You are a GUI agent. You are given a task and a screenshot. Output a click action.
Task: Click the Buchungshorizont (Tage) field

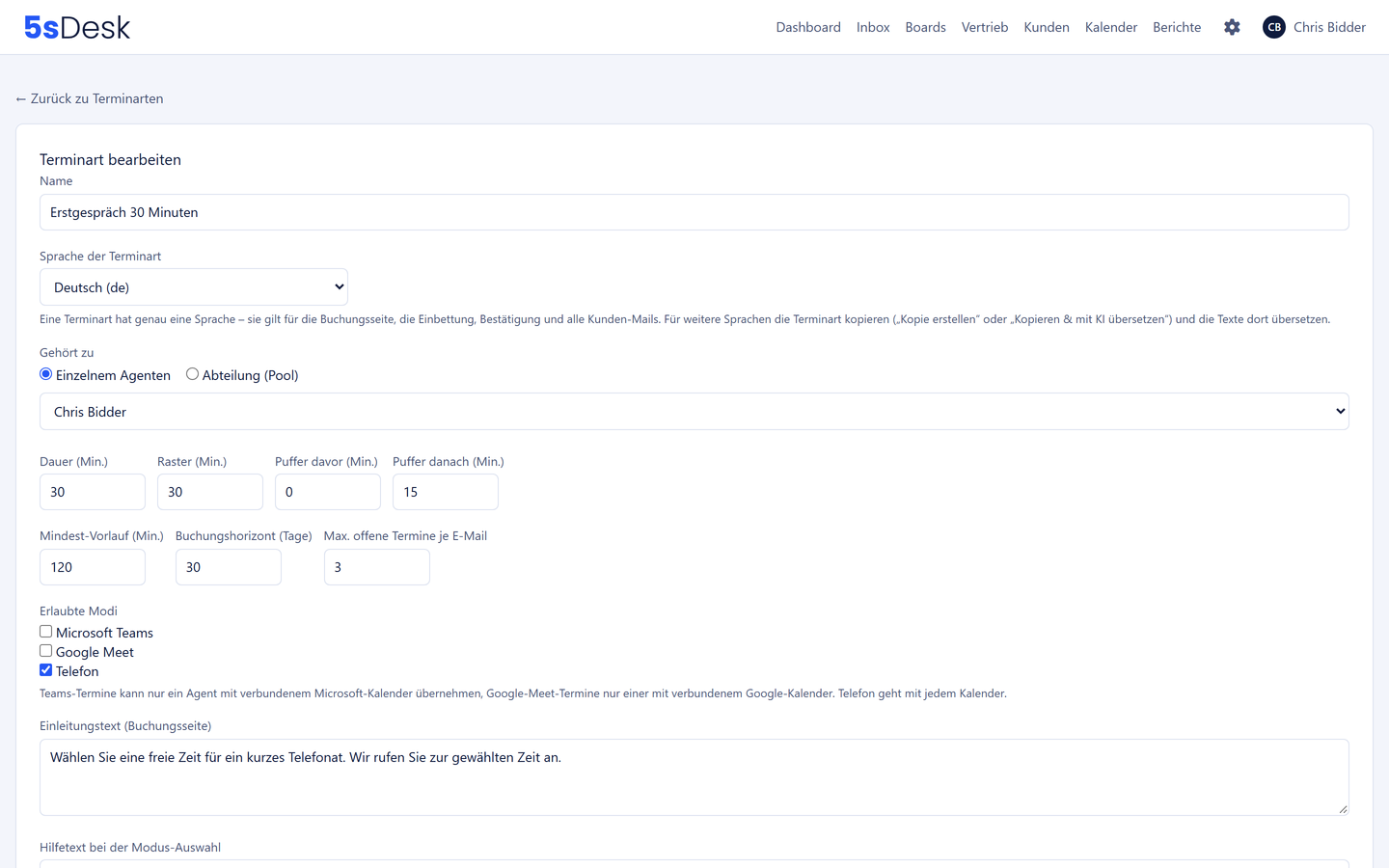pos(229,567)
